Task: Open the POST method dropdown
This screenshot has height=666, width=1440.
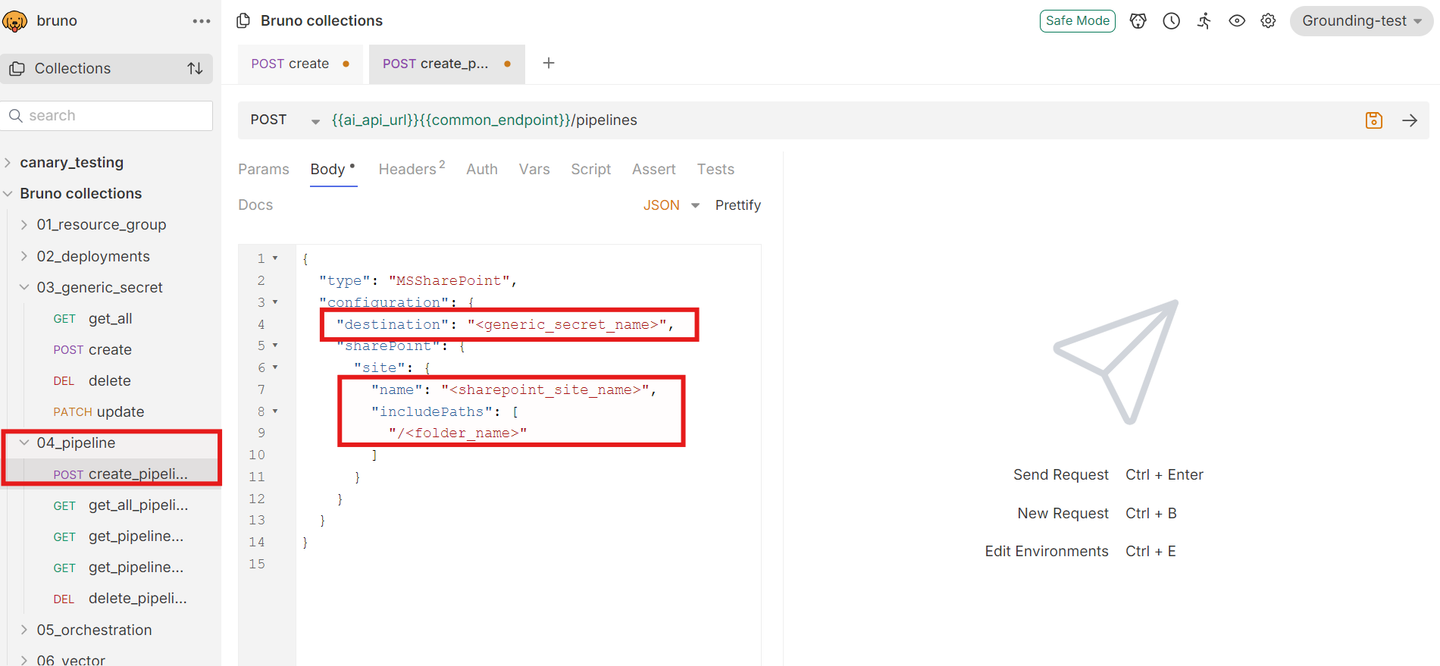Action: click(x=284, y=120)
